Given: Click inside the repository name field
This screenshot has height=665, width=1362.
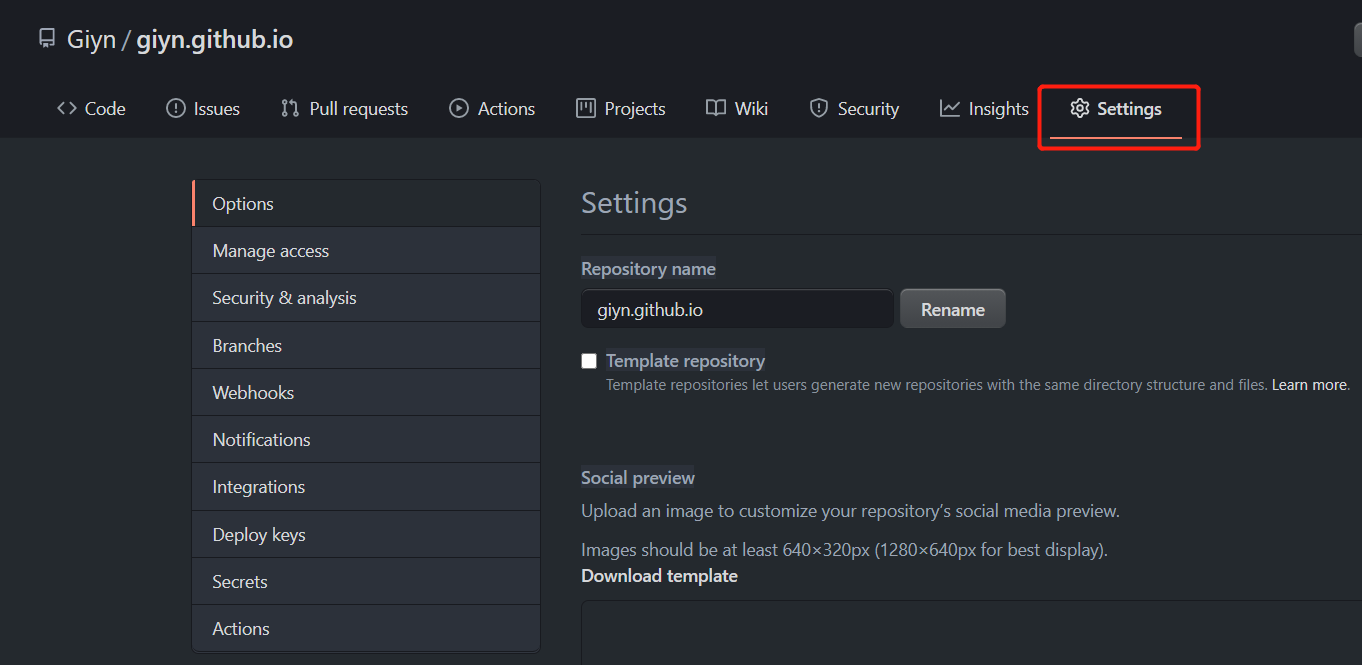Looking at the screenshot, I should point(737,308).
